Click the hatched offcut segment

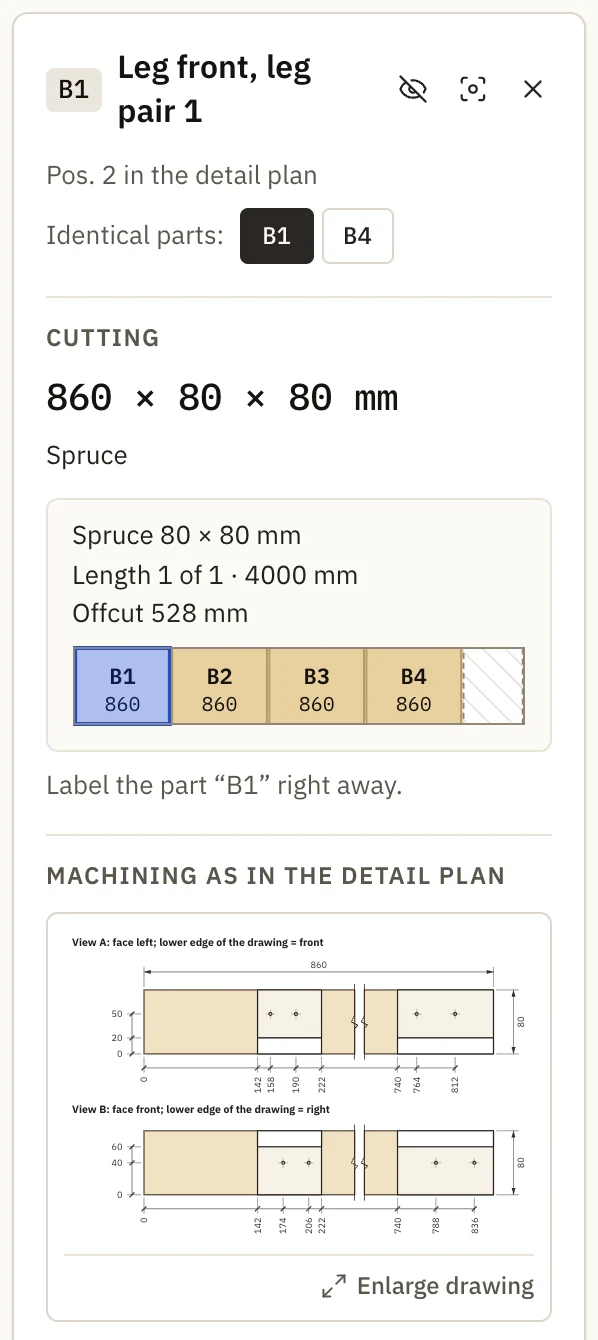point(493,686)
